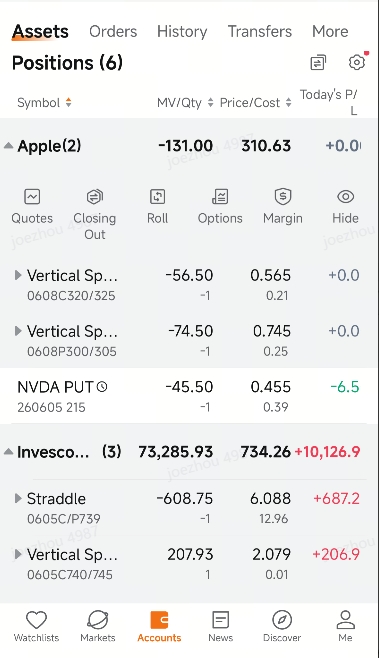Hide the Apple position via eye icon
This screenshot has height=658, width=379.
345,197
